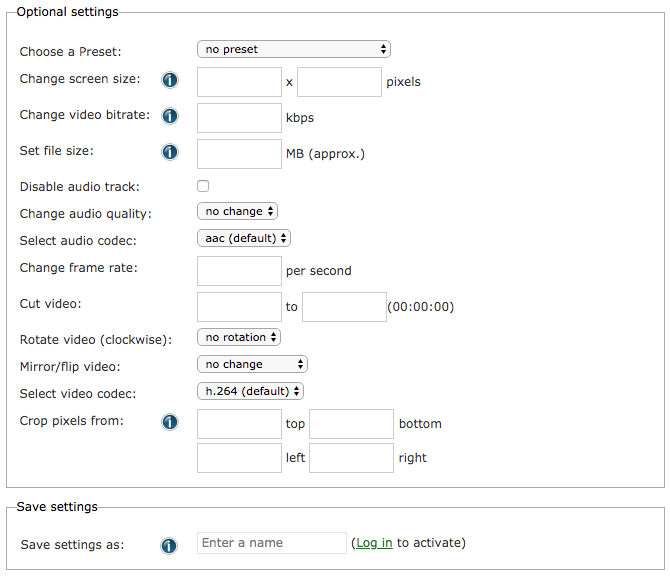Click info icon beside Save settings as

tap(170, 546)
